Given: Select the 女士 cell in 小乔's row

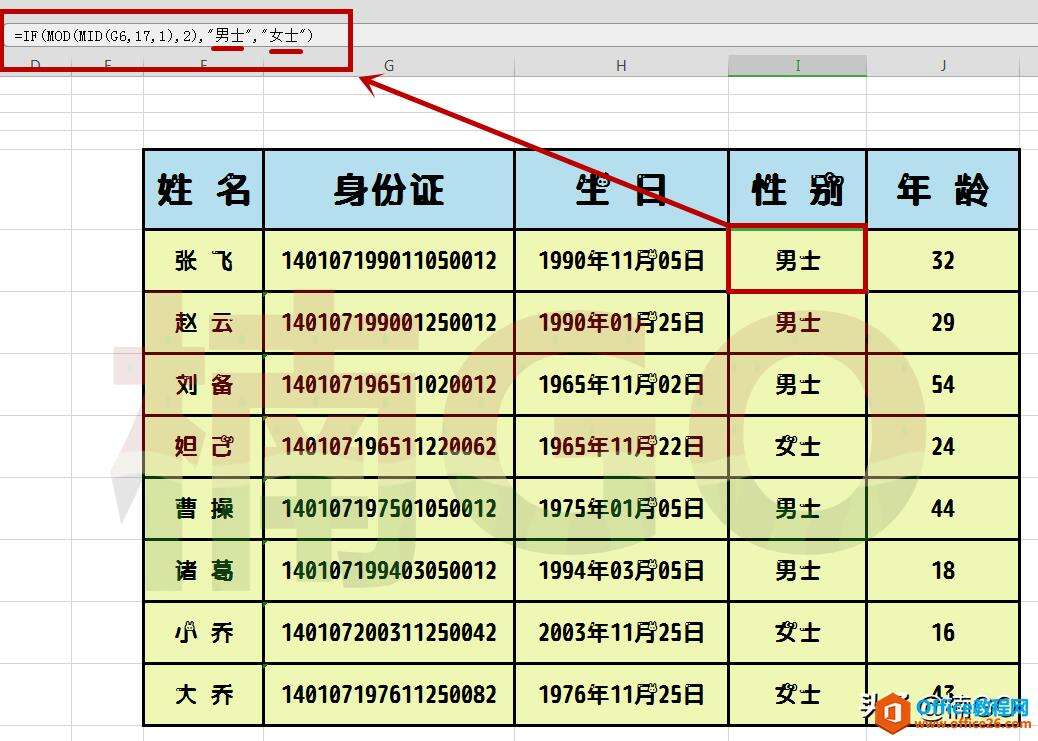Looking at the screenshot, I should coord(797,632).
